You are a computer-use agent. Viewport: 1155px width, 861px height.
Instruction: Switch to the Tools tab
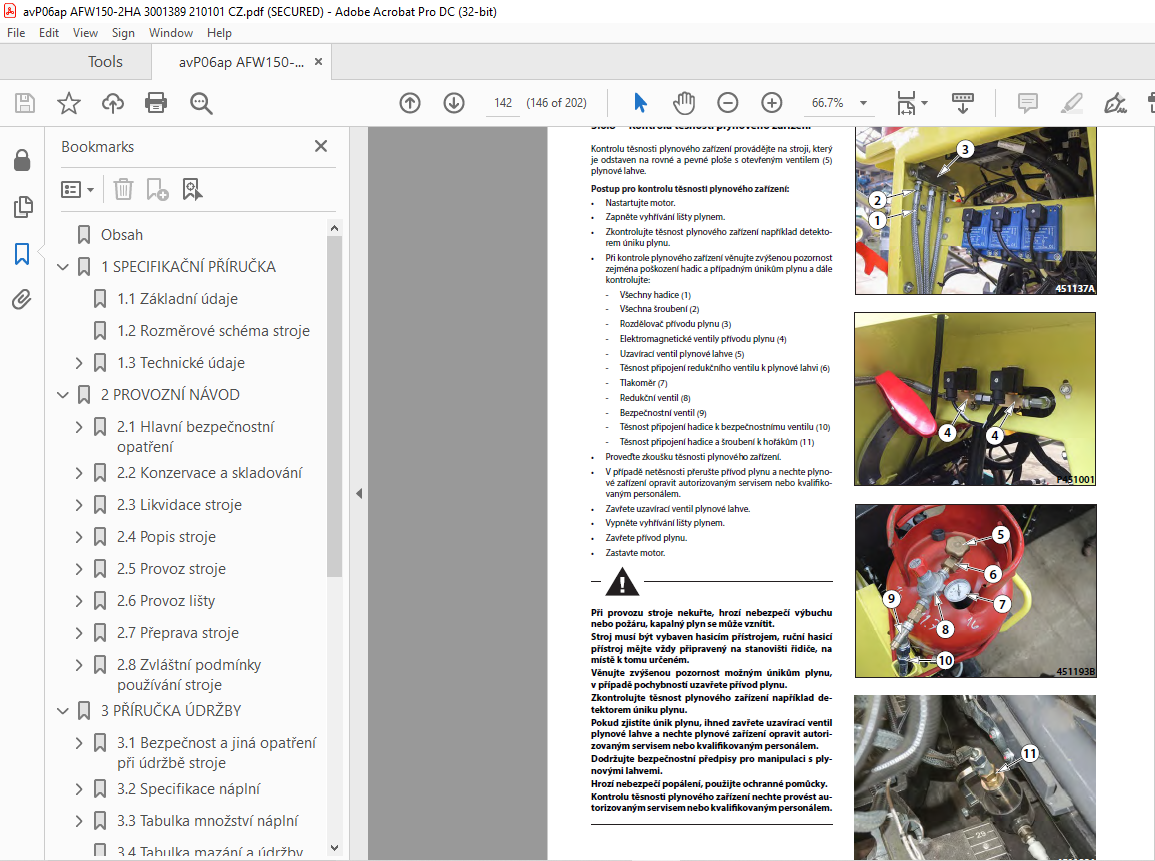[x=105, y=62]
